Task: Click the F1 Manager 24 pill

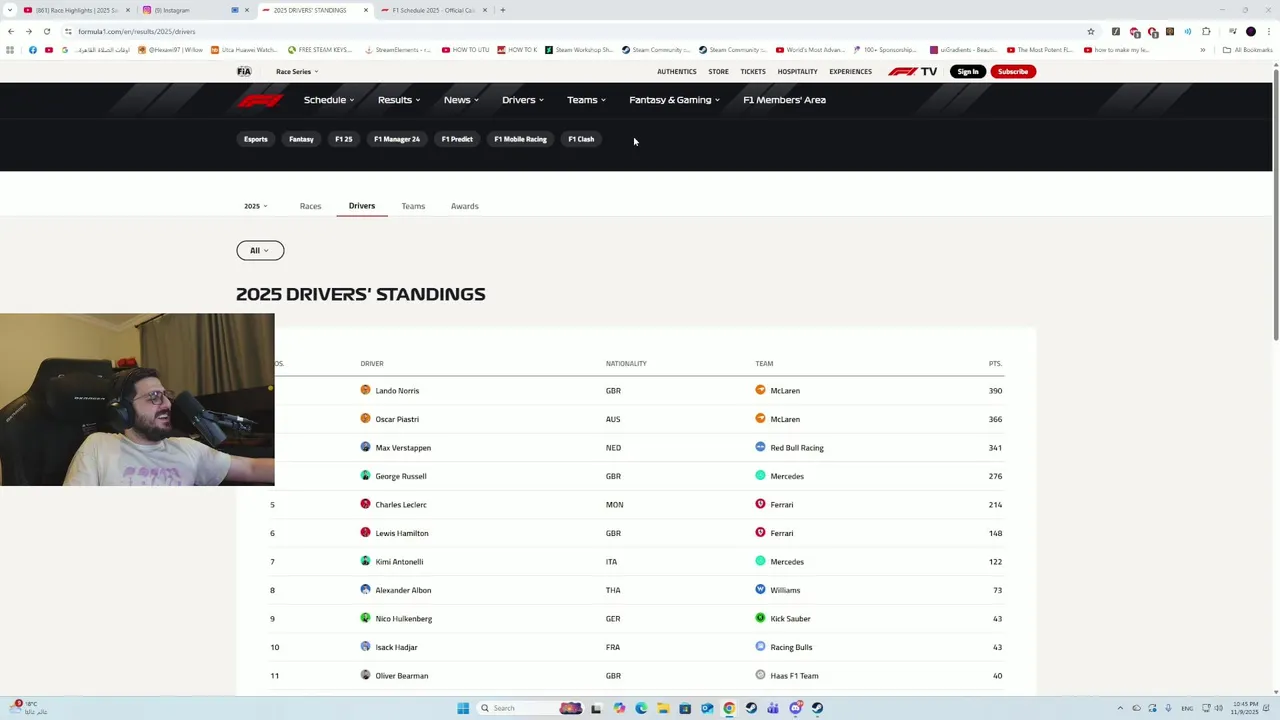Action: (397, 139)
